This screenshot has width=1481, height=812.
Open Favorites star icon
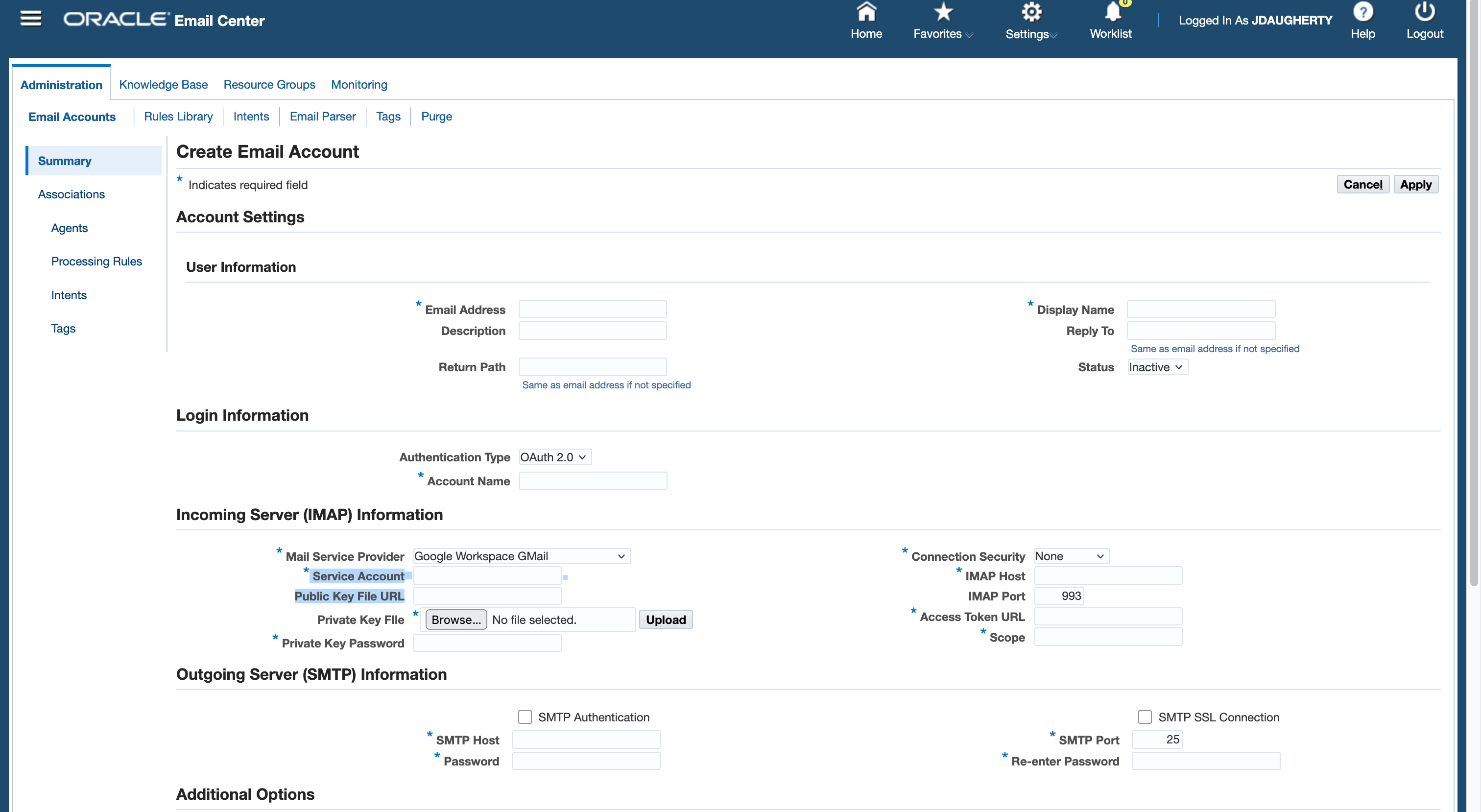[x=942, y=13]
